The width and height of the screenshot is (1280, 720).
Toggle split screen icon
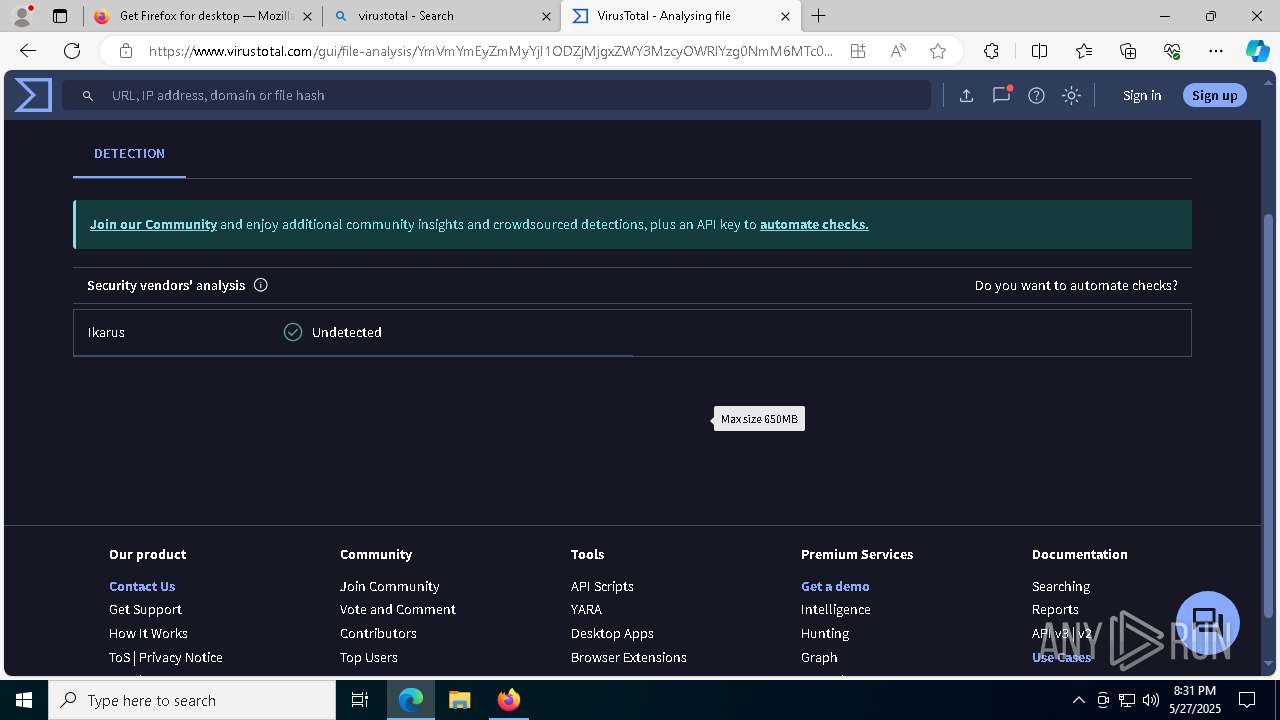click(1039, 51)
